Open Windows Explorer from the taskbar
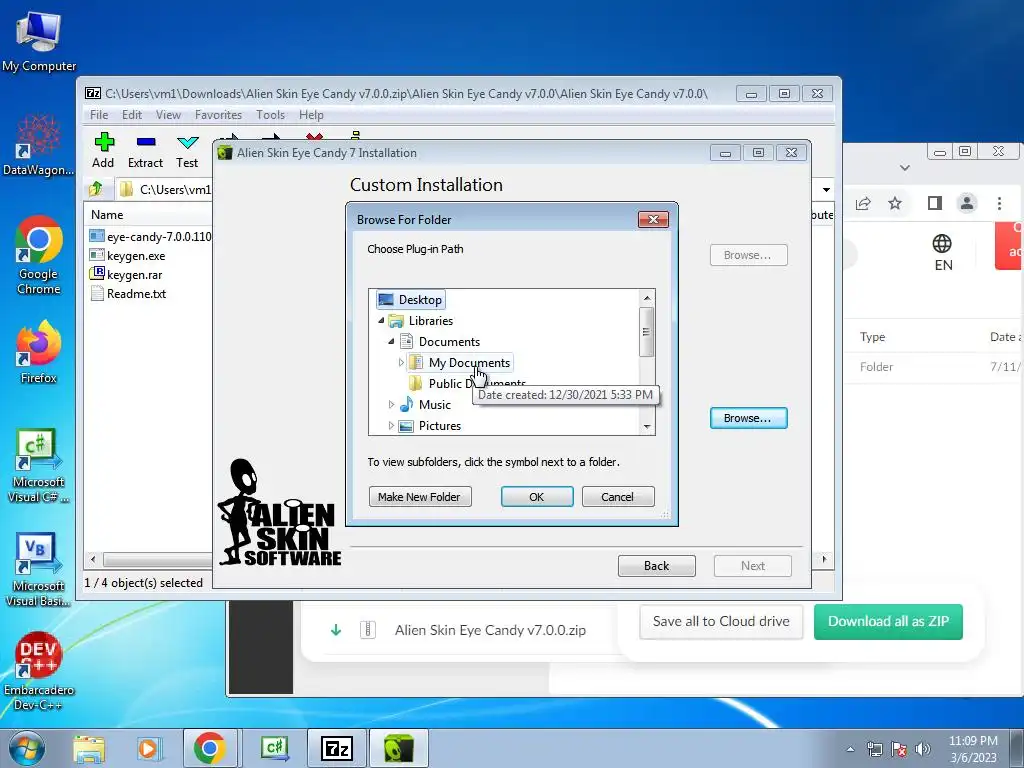The image size is (1024, 768). [89, 749]
